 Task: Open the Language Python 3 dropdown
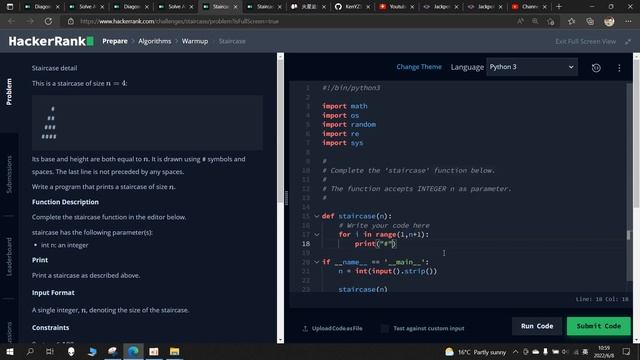tap(532, 67)
